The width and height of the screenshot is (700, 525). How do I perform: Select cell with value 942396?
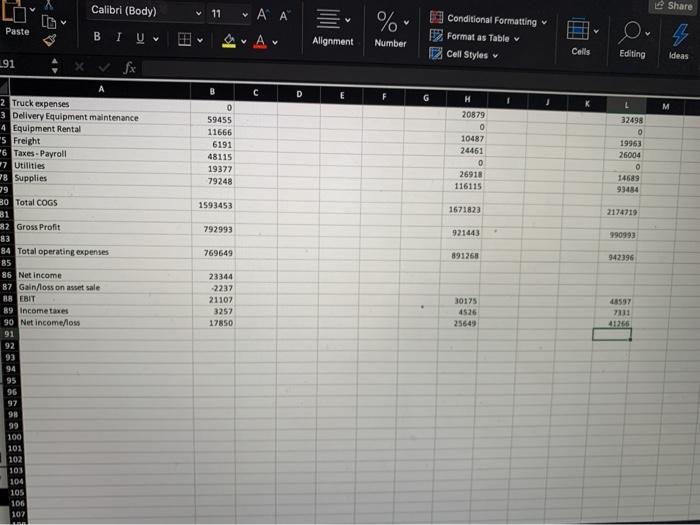tap(617, 257)
